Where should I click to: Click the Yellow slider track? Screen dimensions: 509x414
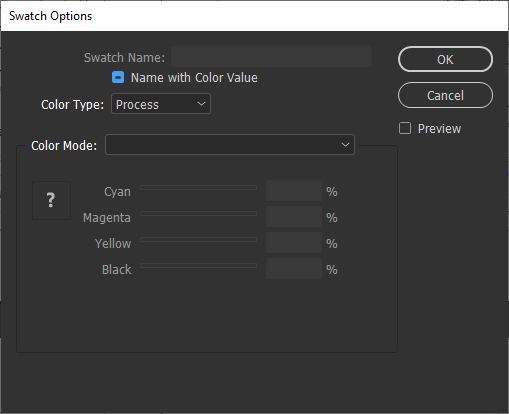point(199,240)
